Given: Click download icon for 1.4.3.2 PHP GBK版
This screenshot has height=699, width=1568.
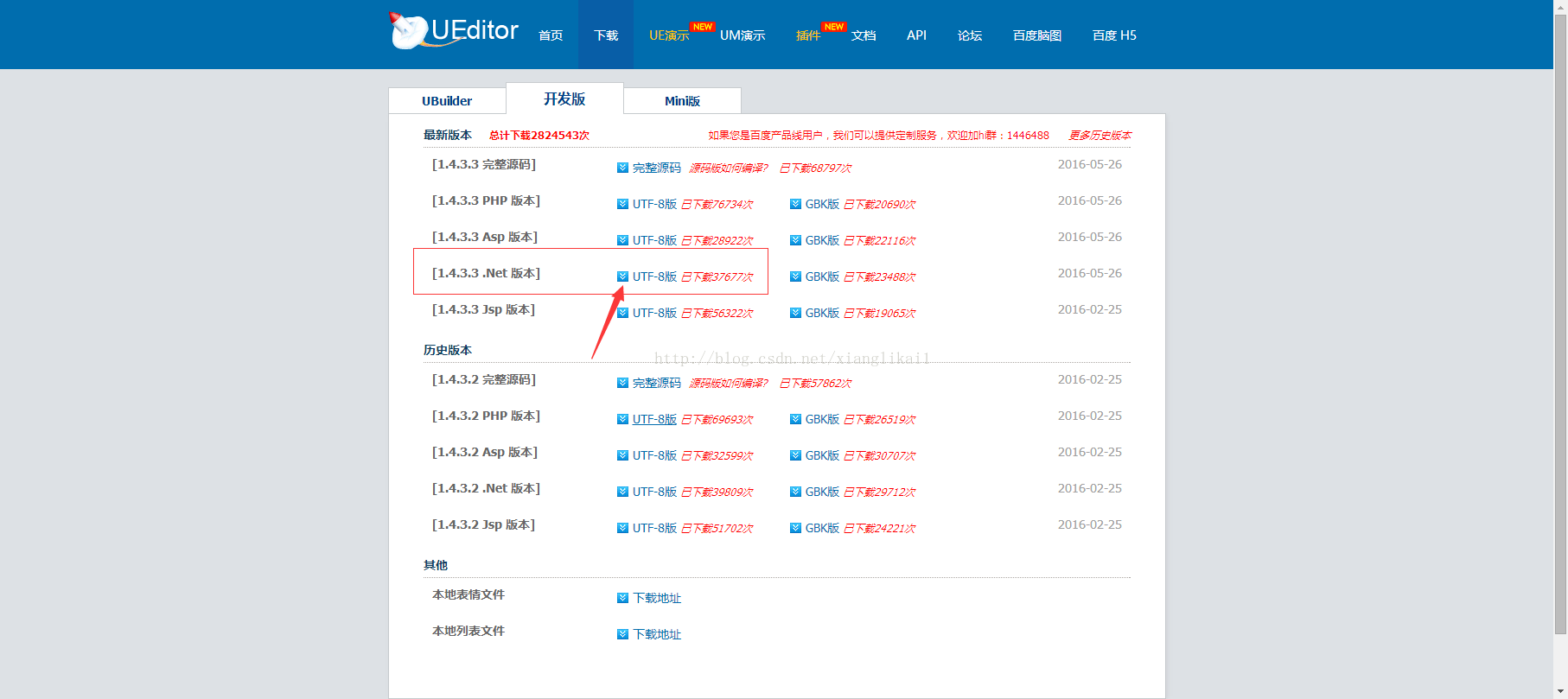Looking at the screenshot, I should click(x=795, y=419).
